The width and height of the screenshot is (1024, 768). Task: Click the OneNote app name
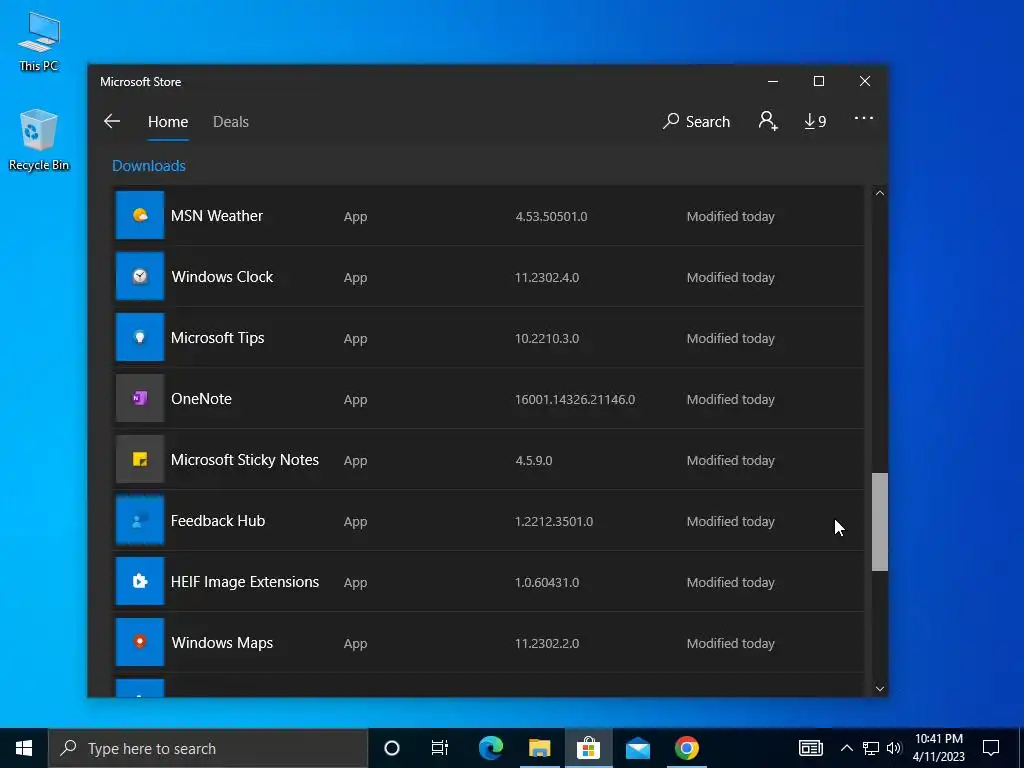(201, 398)
